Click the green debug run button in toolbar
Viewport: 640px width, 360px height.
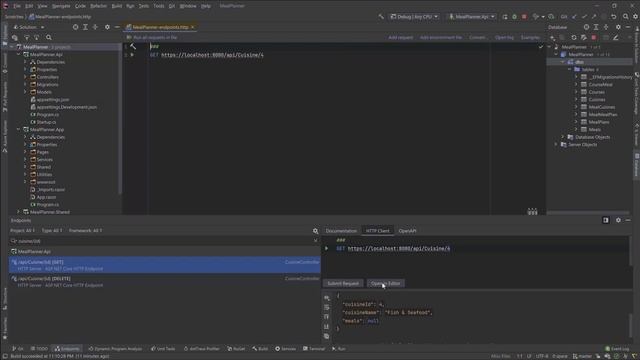[514, 17]
